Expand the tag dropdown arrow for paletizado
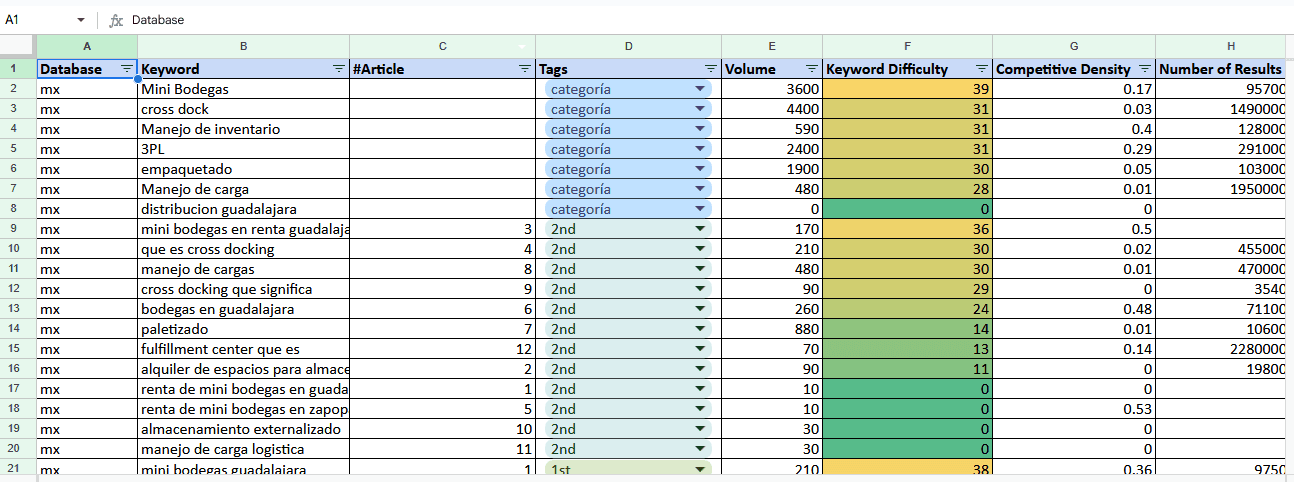Image resolution: width=1294 pixels, height=482 pixels. [x=700, y=329]
